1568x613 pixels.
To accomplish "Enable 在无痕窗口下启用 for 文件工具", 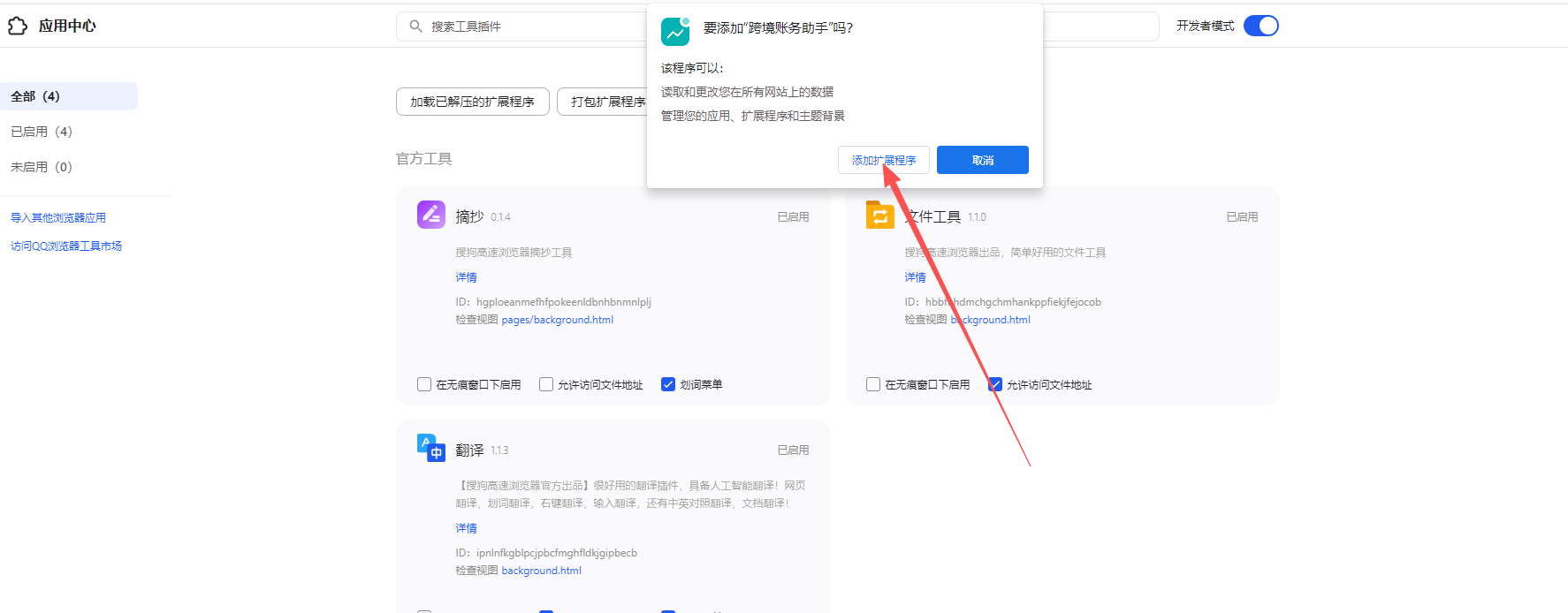I will click(x=873, y=384).
